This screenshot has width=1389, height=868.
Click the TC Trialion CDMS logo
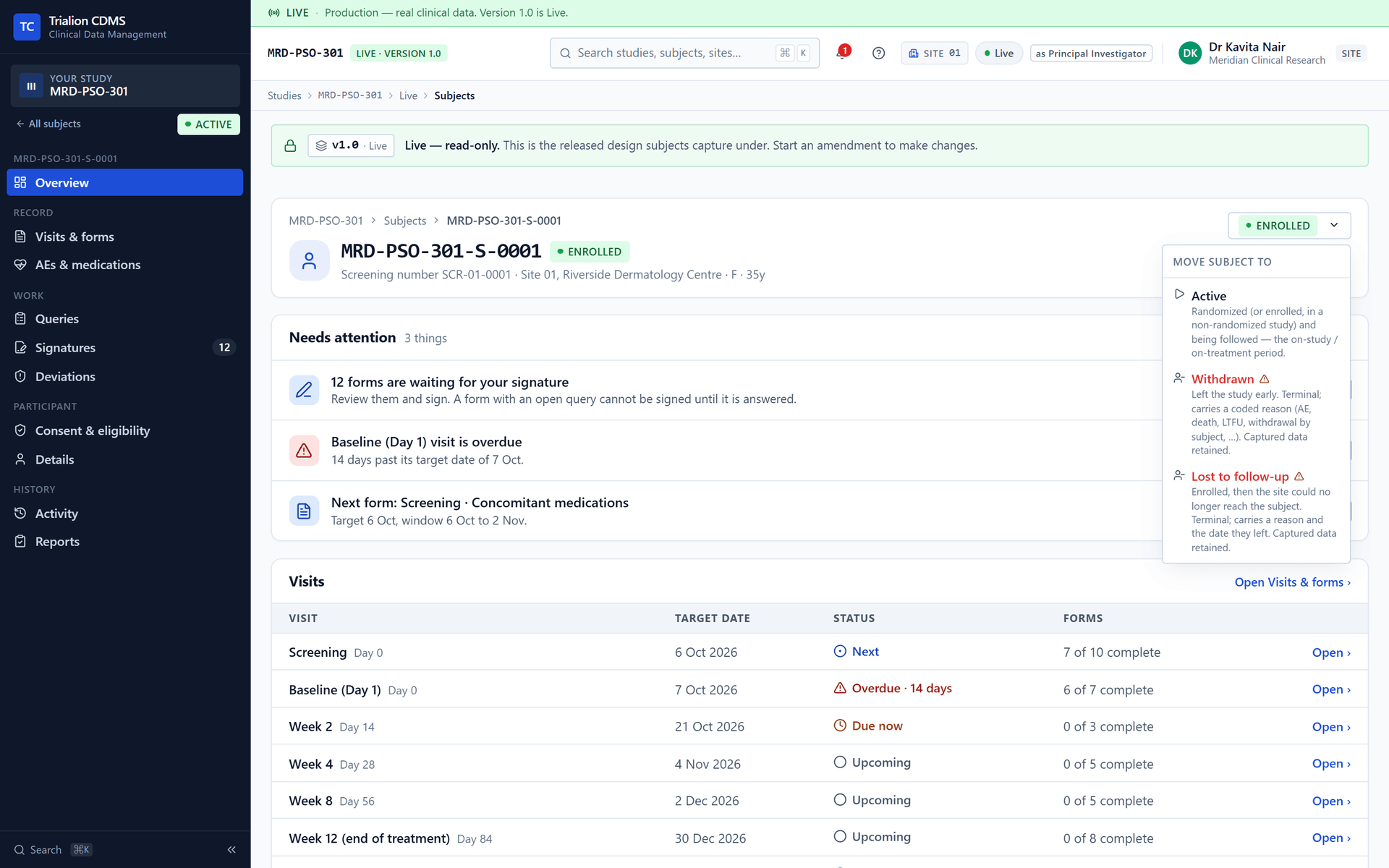point(27,27)
